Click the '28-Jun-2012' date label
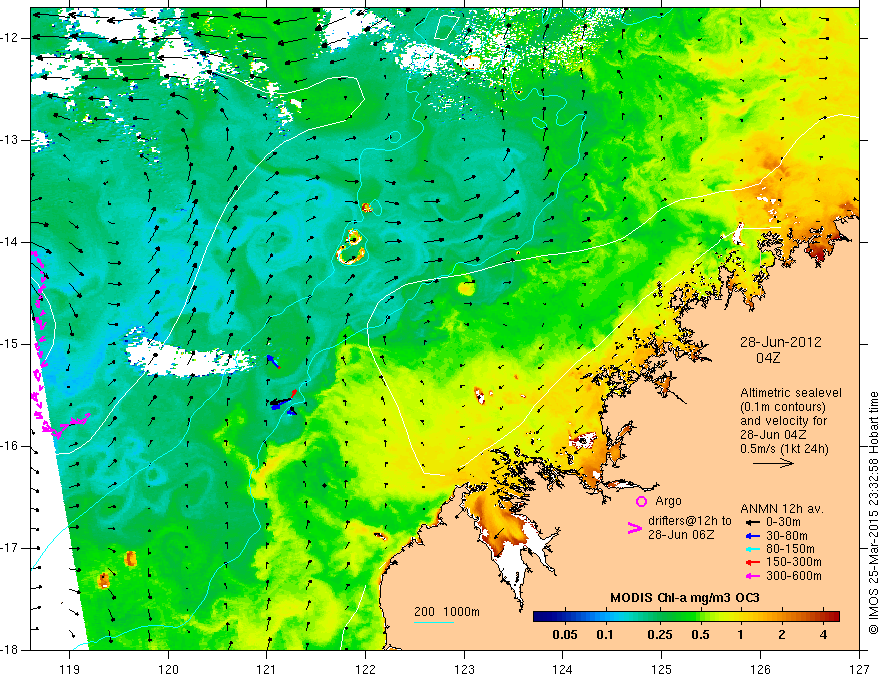This screenshot has height=680, width=880. (x=780, y=342)
